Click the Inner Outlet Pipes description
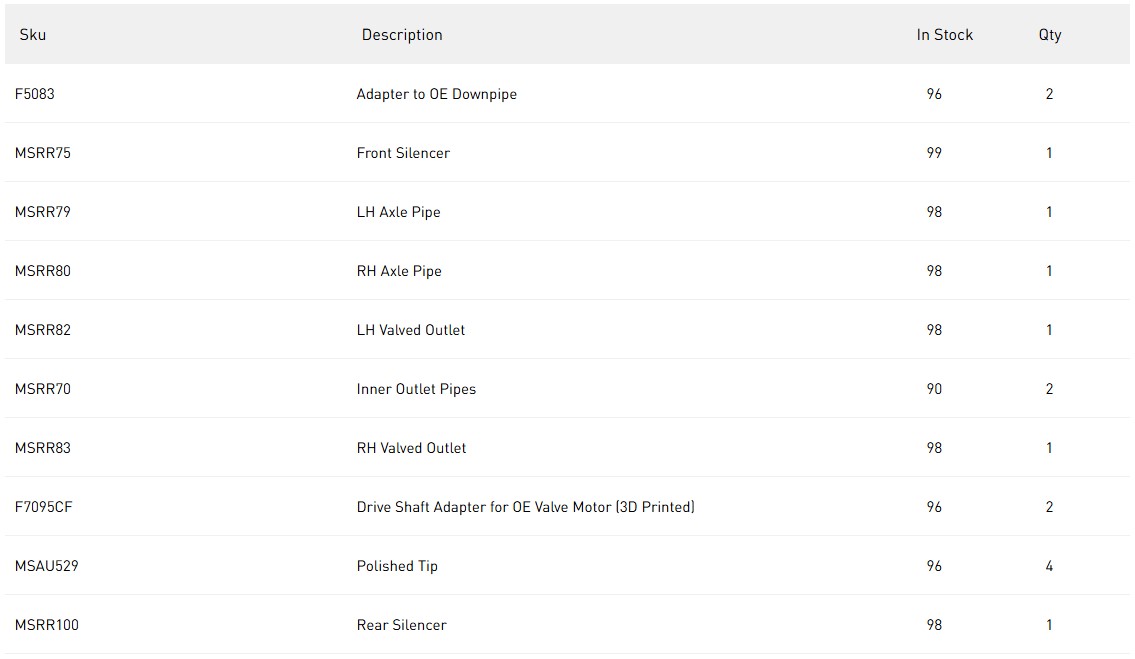 (x=416, y=389)
